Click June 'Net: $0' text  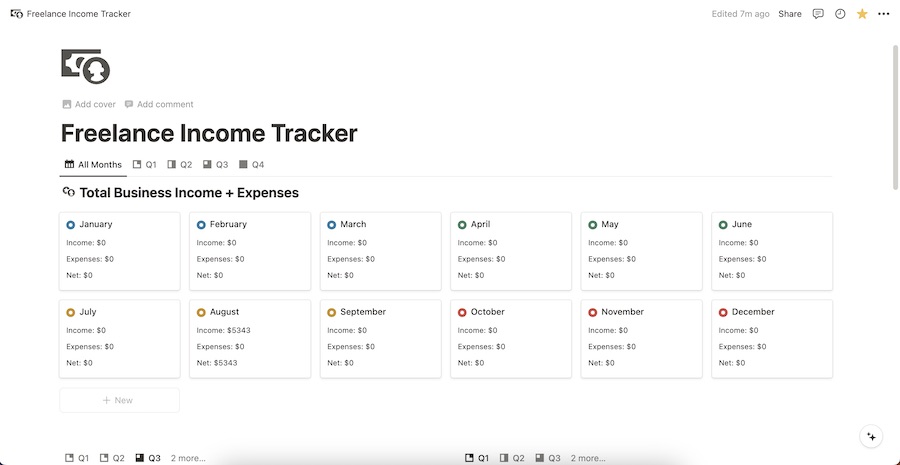click(x=732, y=276)
